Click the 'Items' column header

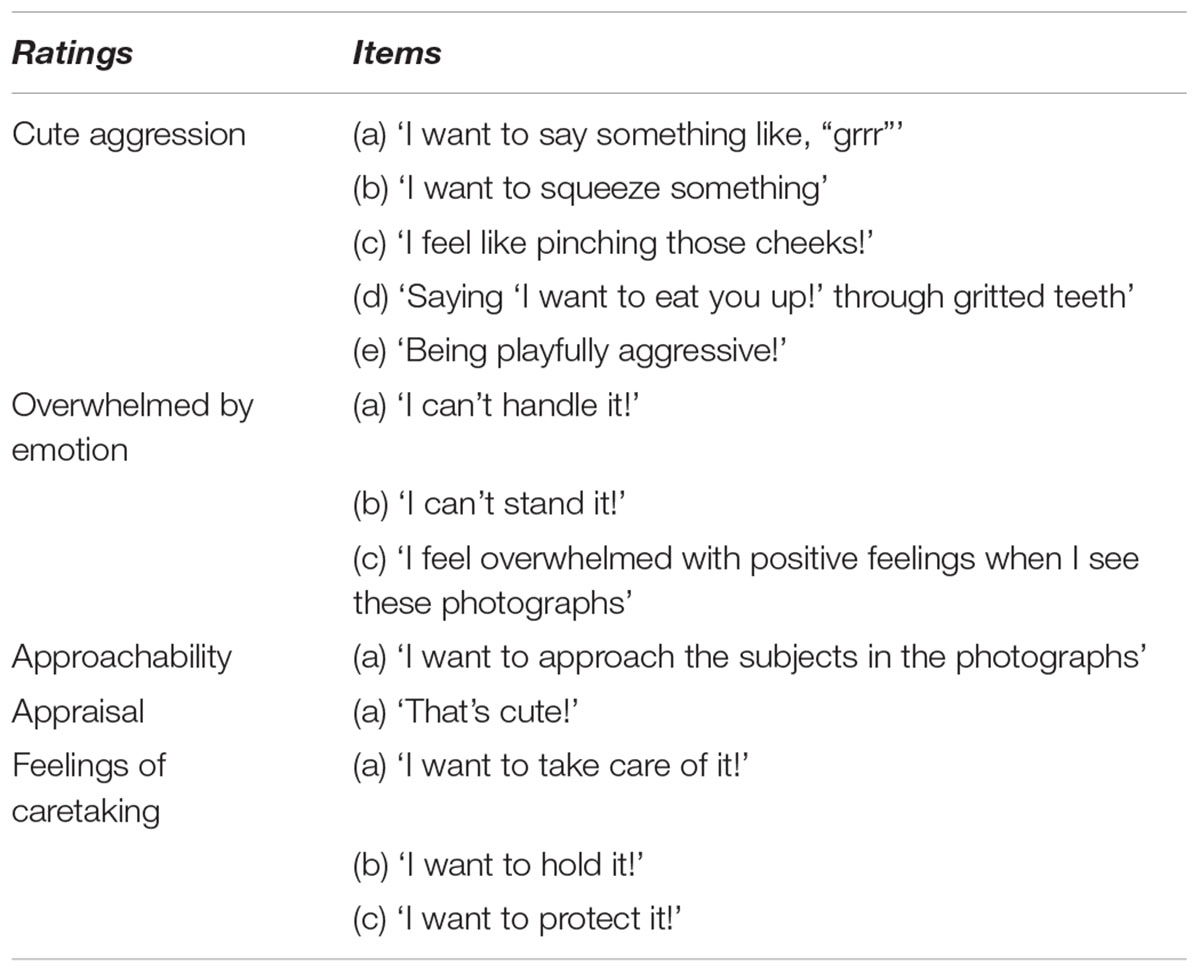pos(396,54)
